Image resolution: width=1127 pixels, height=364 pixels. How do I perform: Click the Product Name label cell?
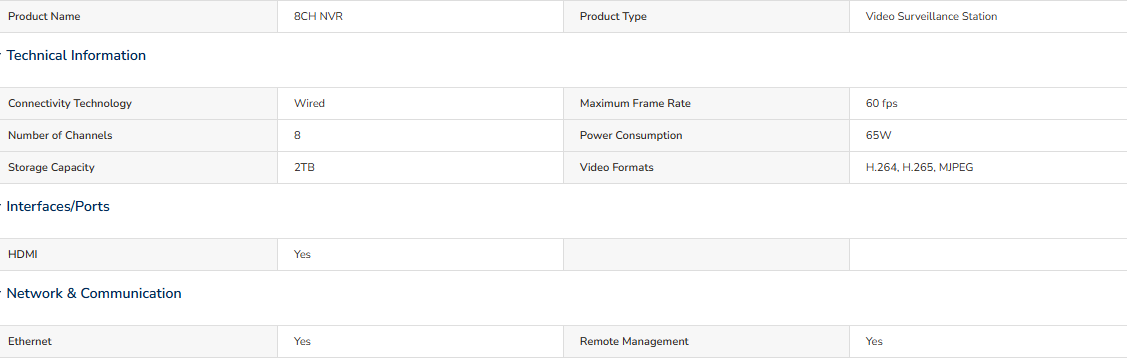139,17
